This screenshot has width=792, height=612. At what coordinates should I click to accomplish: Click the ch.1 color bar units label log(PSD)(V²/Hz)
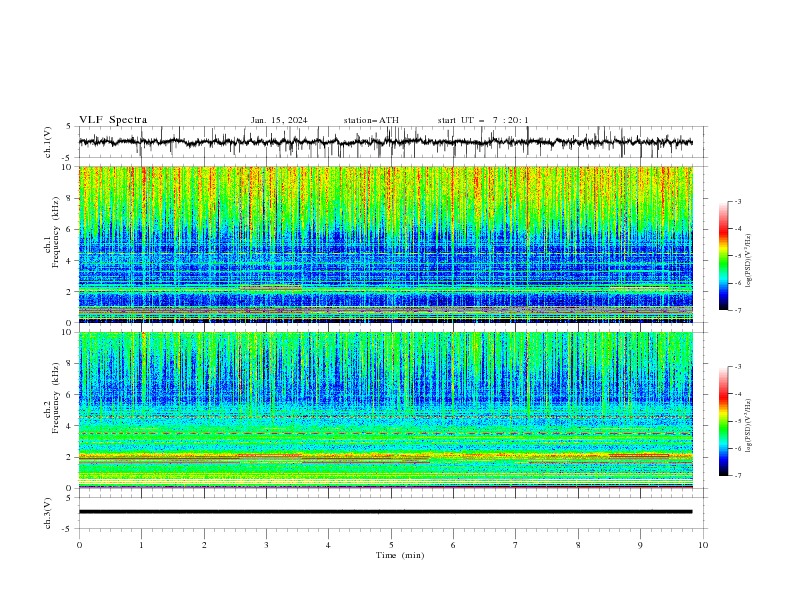749,261
